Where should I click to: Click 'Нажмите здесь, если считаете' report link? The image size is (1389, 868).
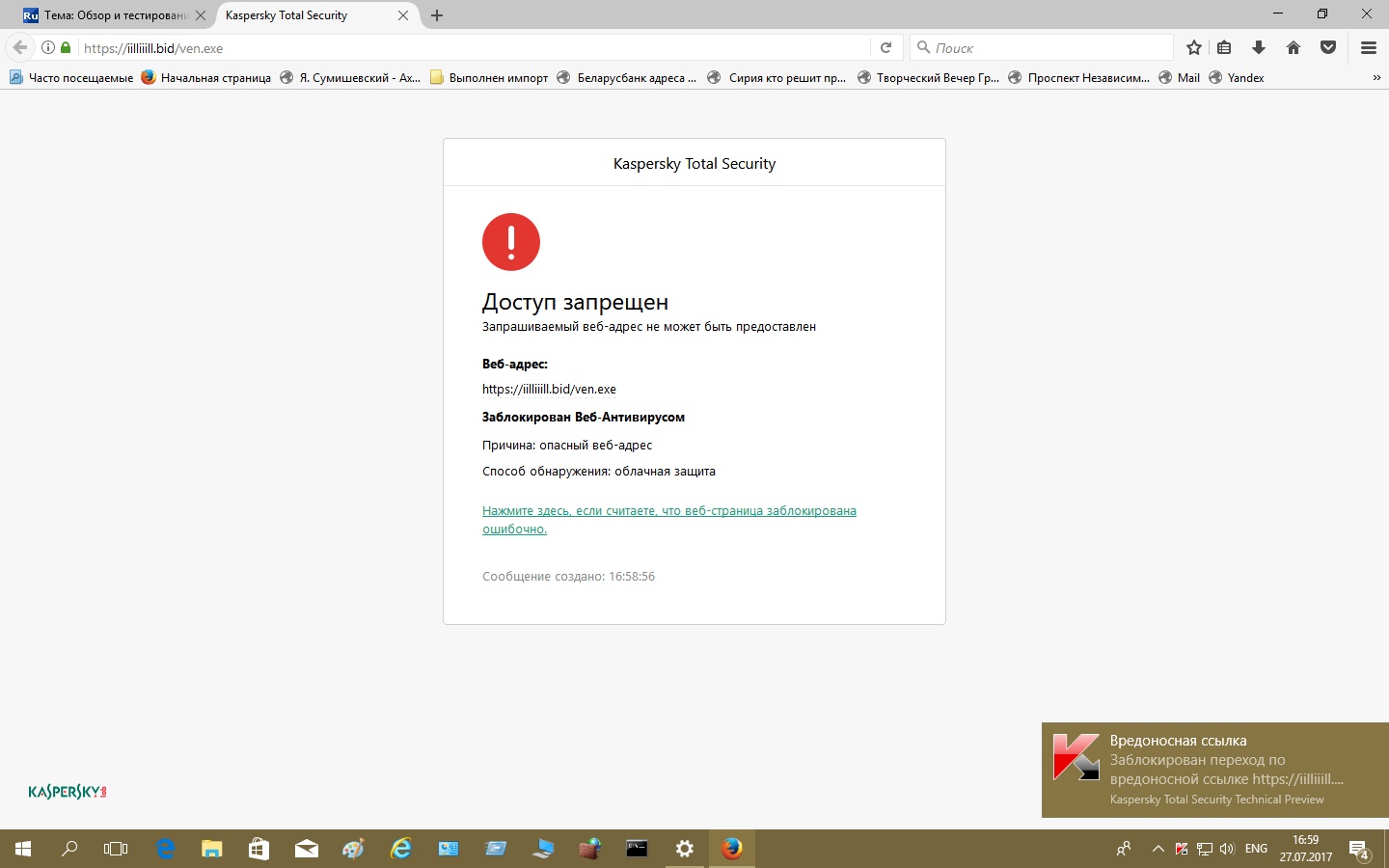pyautogui.click(x=669, y=520)
